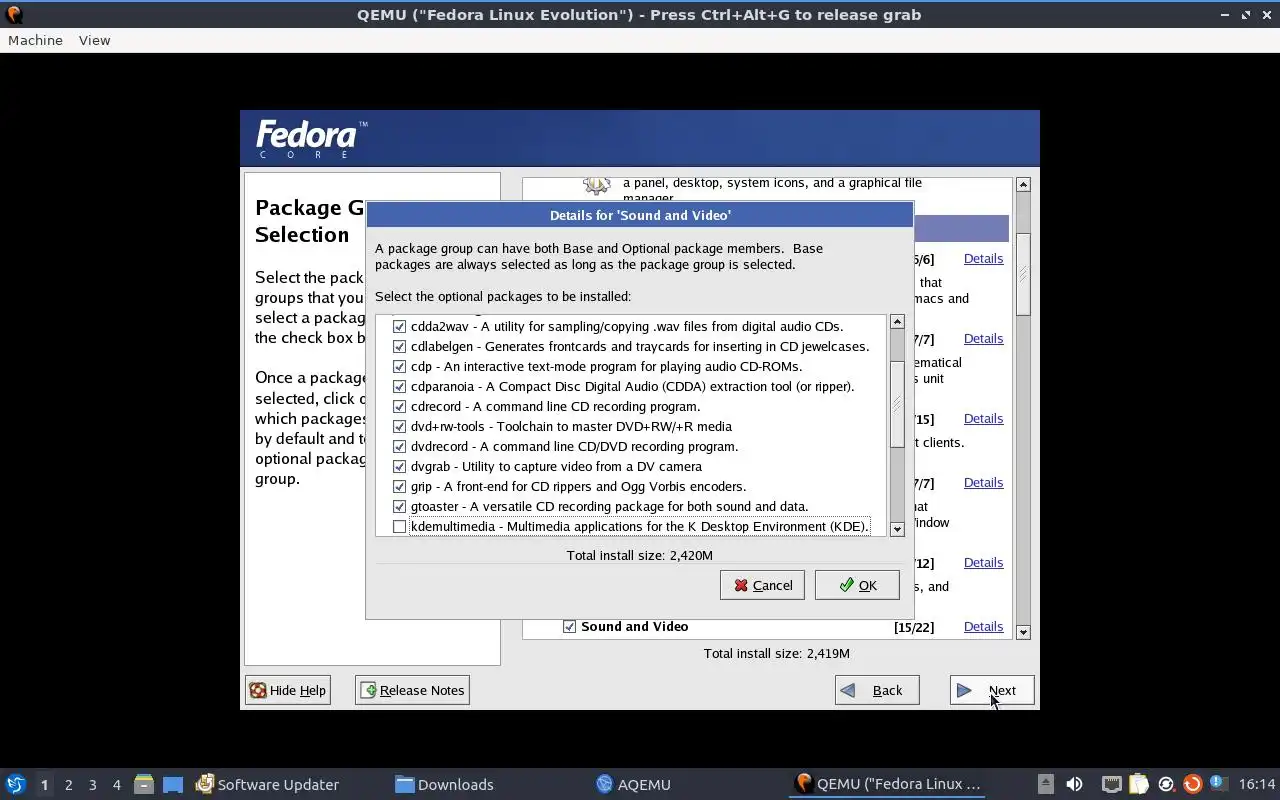Open the Details link beside the partly hidden 5/6 count

click(983, 258)
